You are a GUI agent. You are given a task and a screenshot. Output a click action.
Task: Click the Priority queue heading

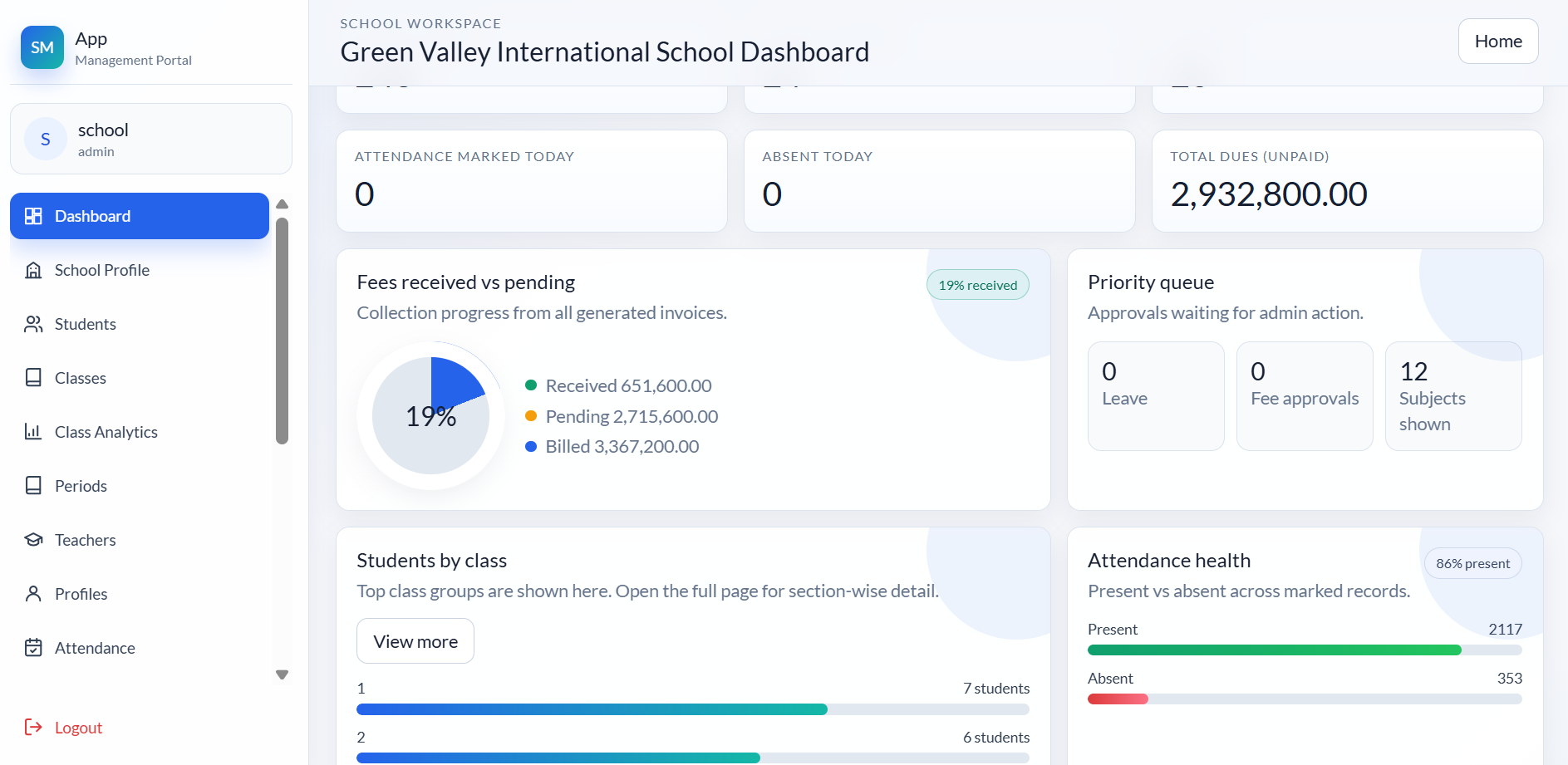[1151, 282]
